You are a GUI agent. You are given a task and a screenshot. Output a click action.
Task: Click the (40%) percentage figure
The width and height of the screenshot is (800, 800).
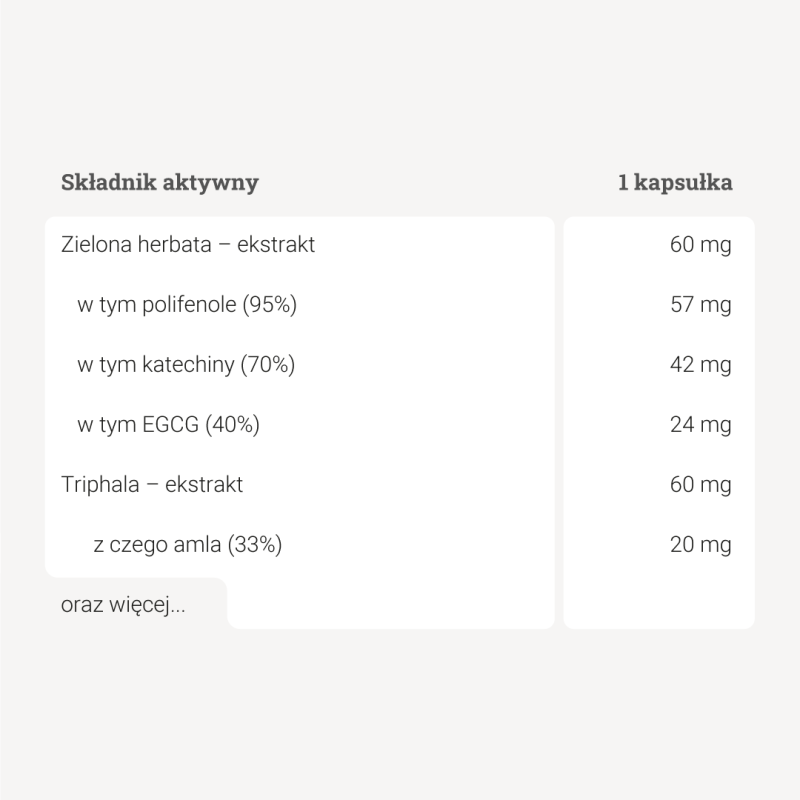click(x=232, y=425)
